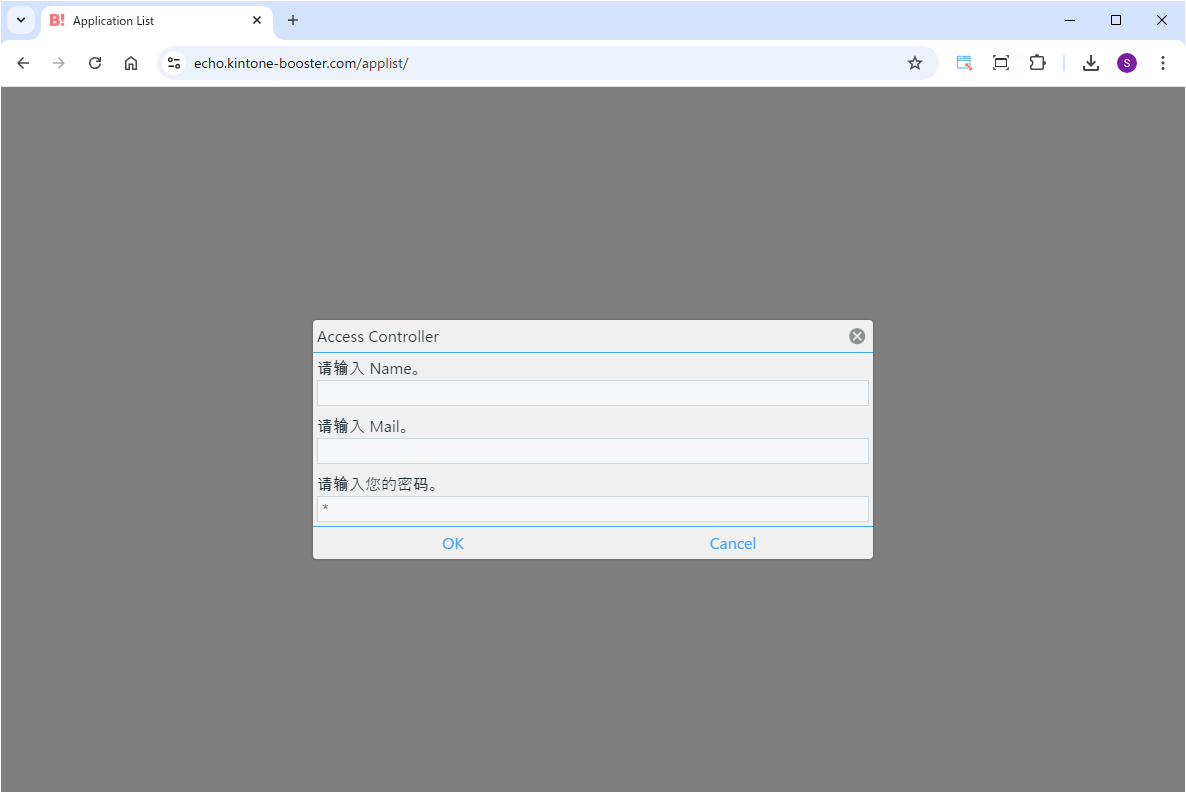Focus the Mail input field
This screenshot has height=793, width=1186.
[592, 451]
